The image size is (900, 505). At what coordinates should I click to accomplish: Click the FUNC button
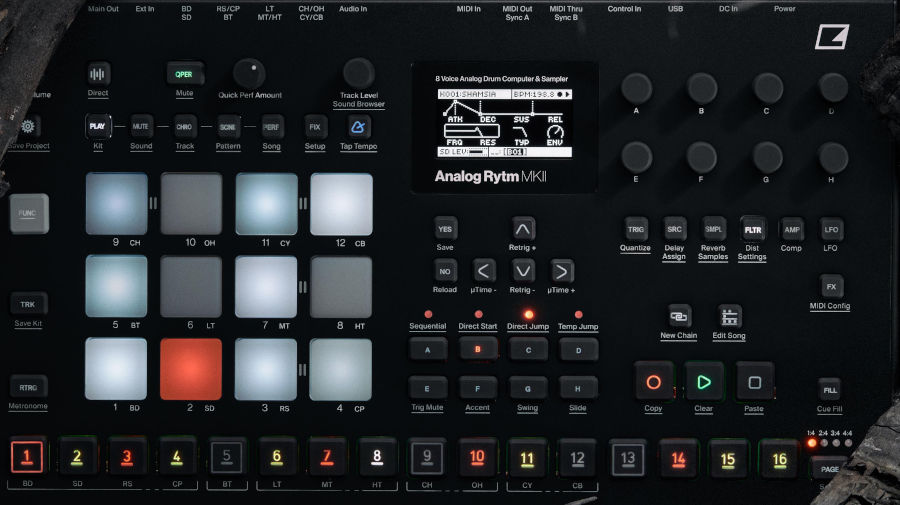pos(29,213)
